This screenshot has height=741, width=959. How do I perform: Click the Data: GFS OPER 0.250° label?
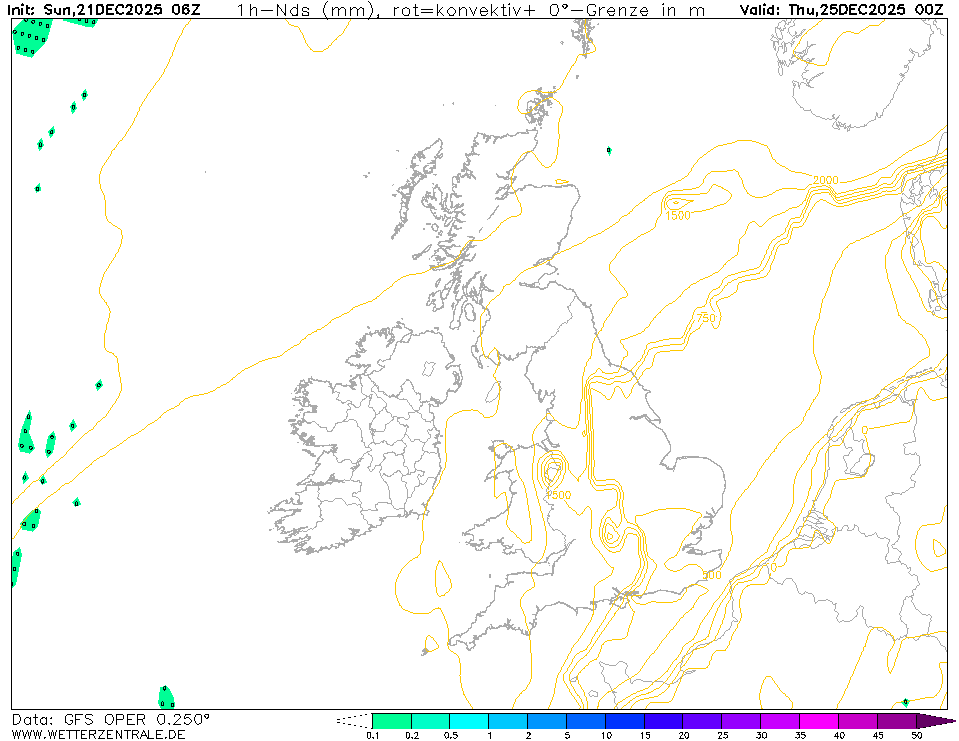coord(110,719)
